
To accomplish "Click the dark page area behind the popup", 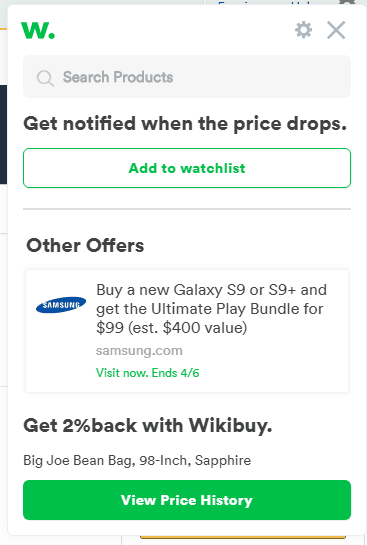I will pos(3,135).
